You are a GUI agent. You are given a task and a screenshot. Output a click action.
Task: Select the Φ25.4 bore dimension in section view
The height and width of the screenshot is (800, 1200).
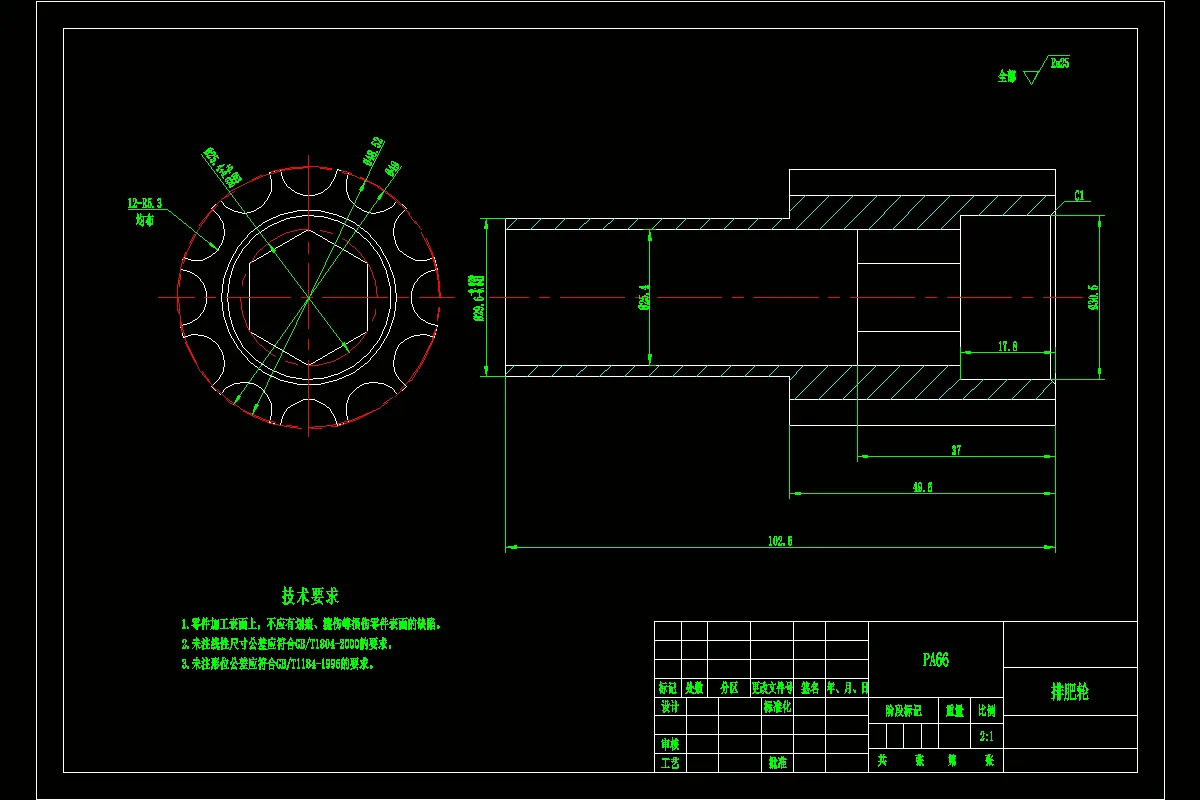click(643, 297)
